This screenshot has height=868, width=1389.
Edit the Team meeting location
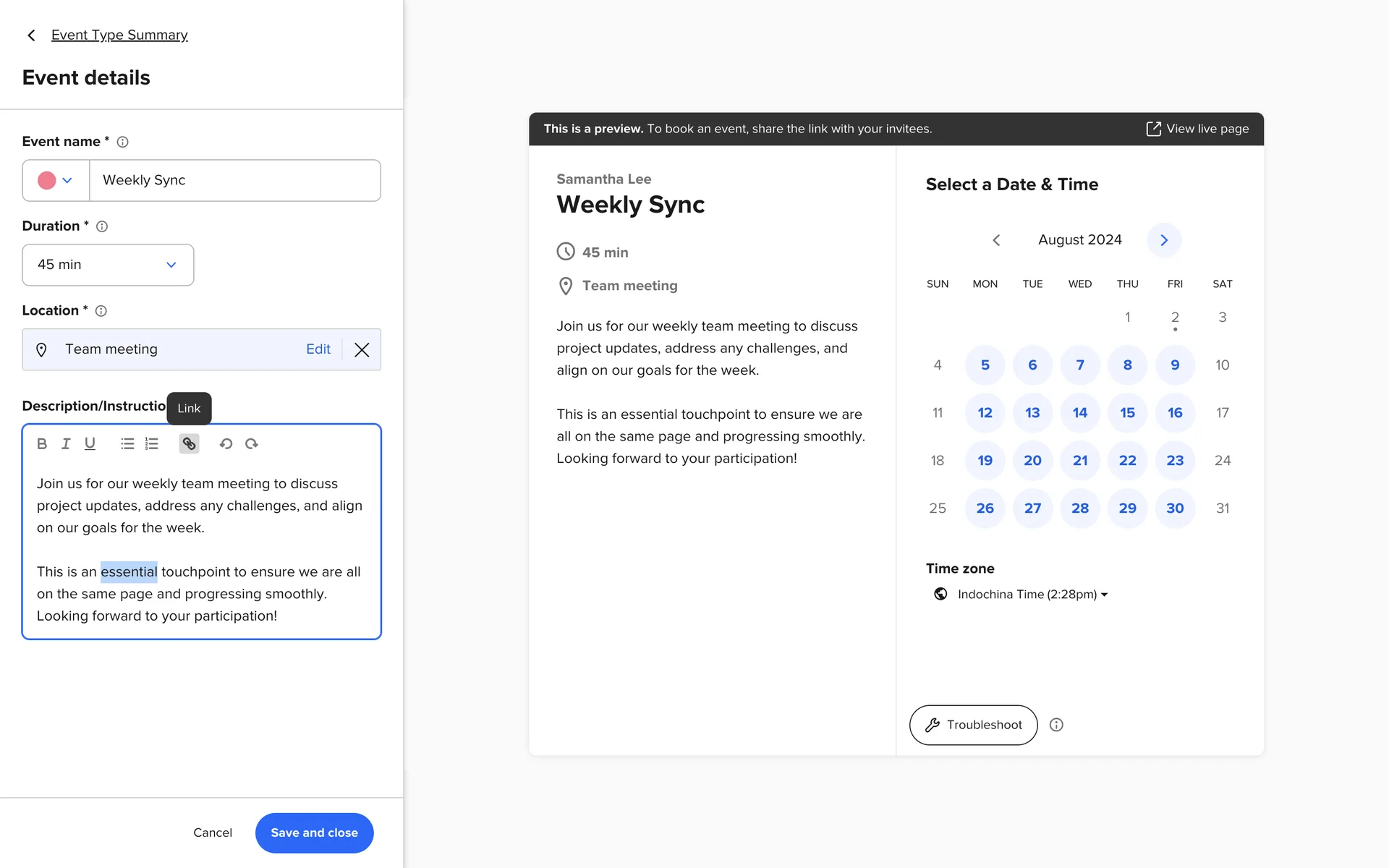pos(318,349)
